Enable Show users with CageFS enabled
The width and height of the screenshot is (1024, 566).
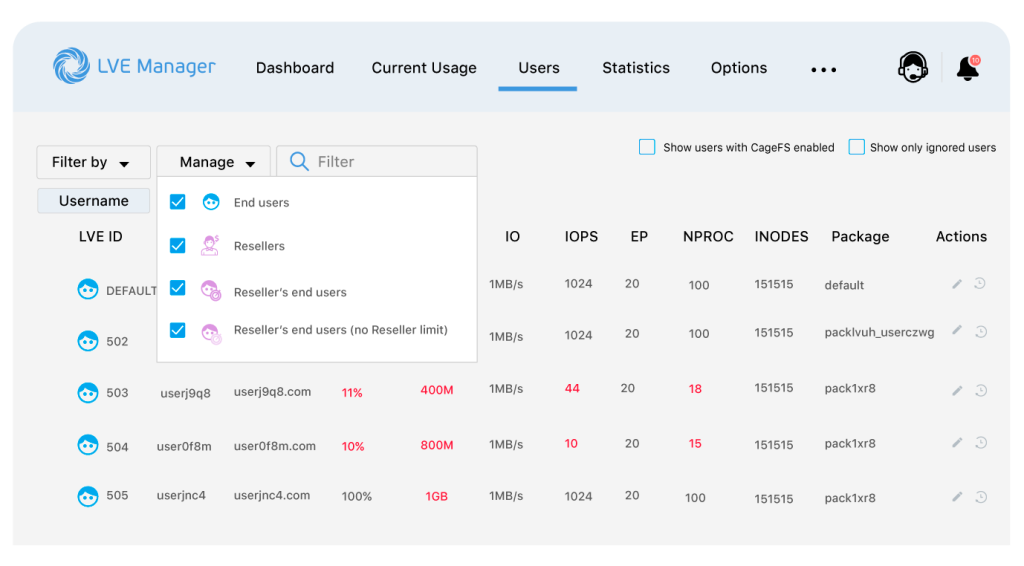pyautogui.click(x=647, y=147)
